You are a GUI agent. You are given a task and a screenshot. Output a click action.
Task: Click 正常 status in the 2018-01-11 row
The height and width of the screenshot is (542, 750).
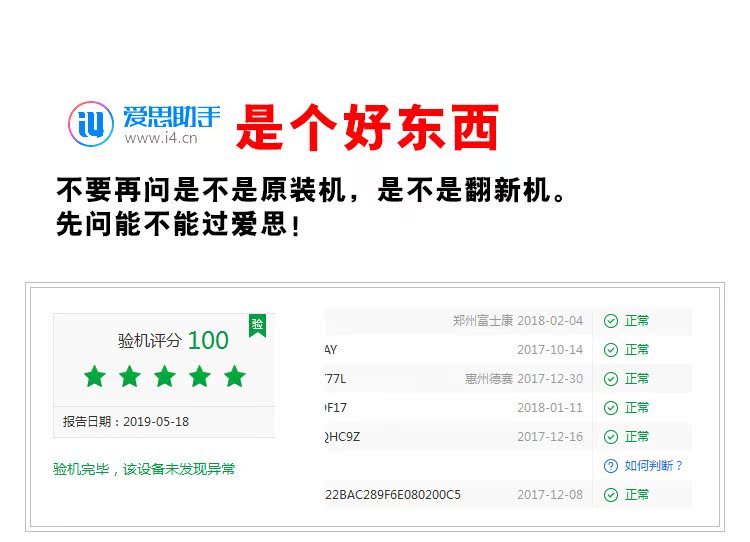tap(637, 408)
